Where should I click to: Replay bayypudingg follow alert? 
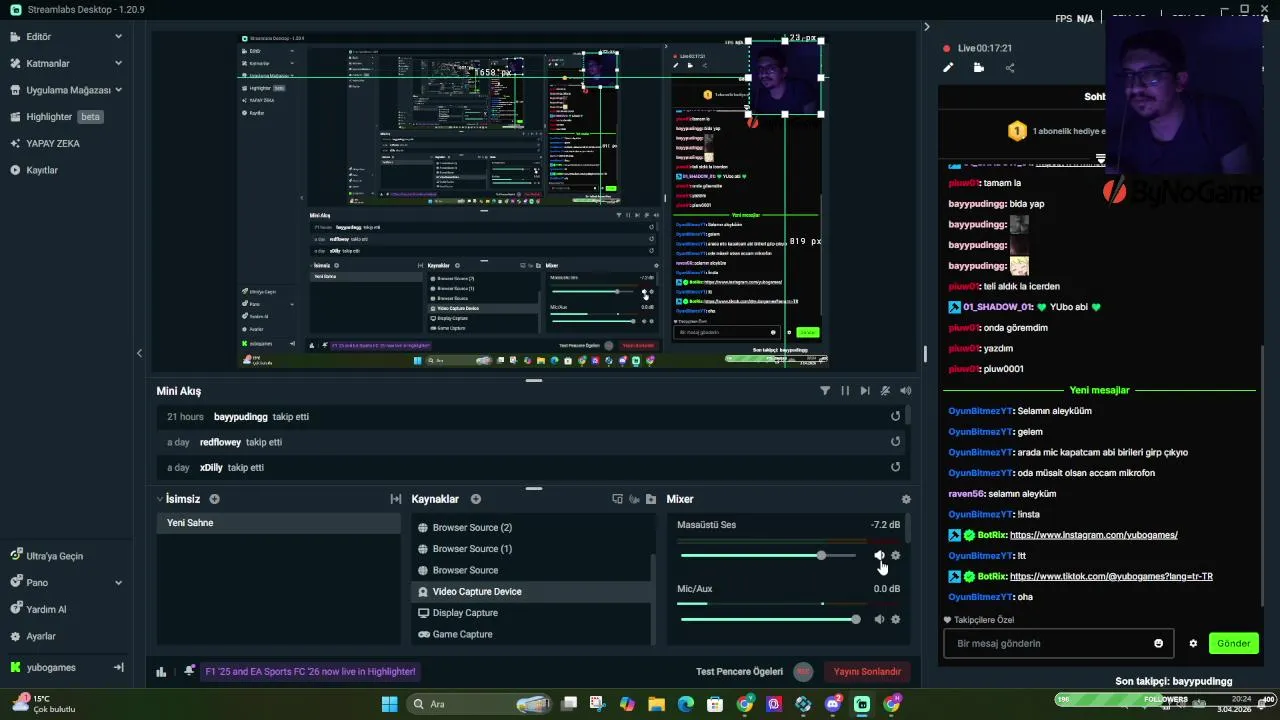[x=895, y=416]
